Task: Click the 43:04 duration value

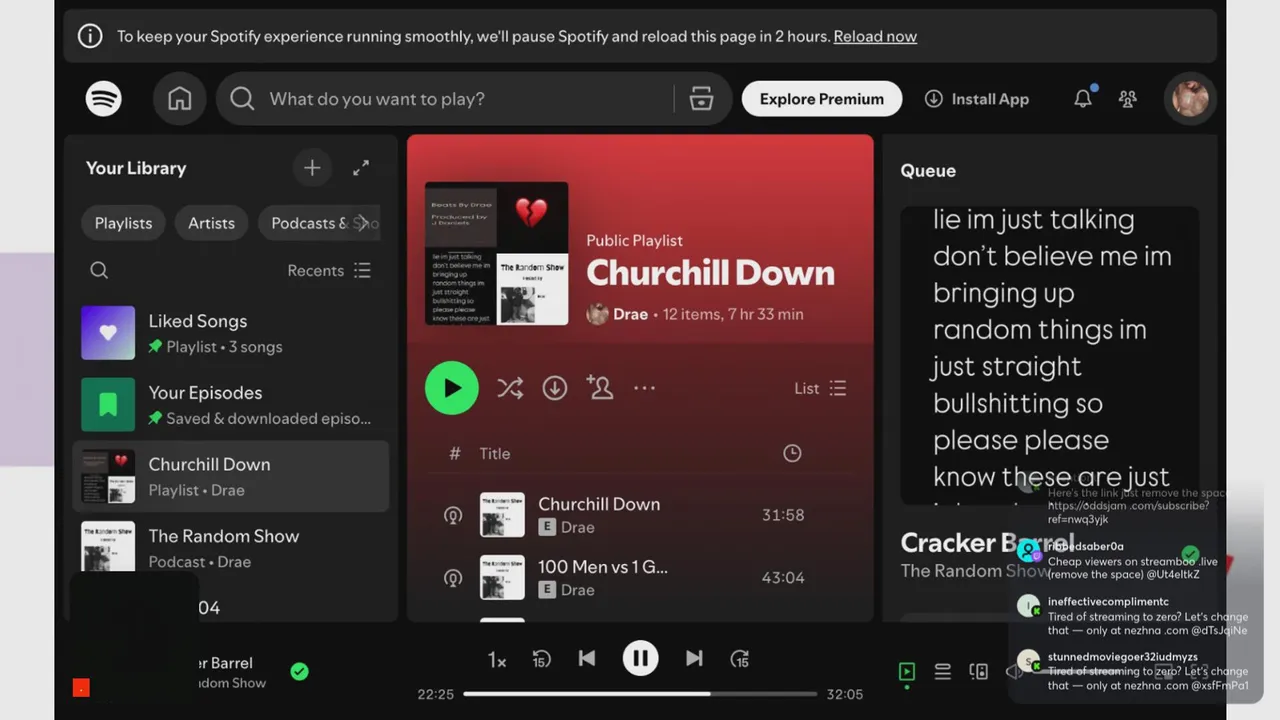Action: pyautogui.click(x=783, y=577)
